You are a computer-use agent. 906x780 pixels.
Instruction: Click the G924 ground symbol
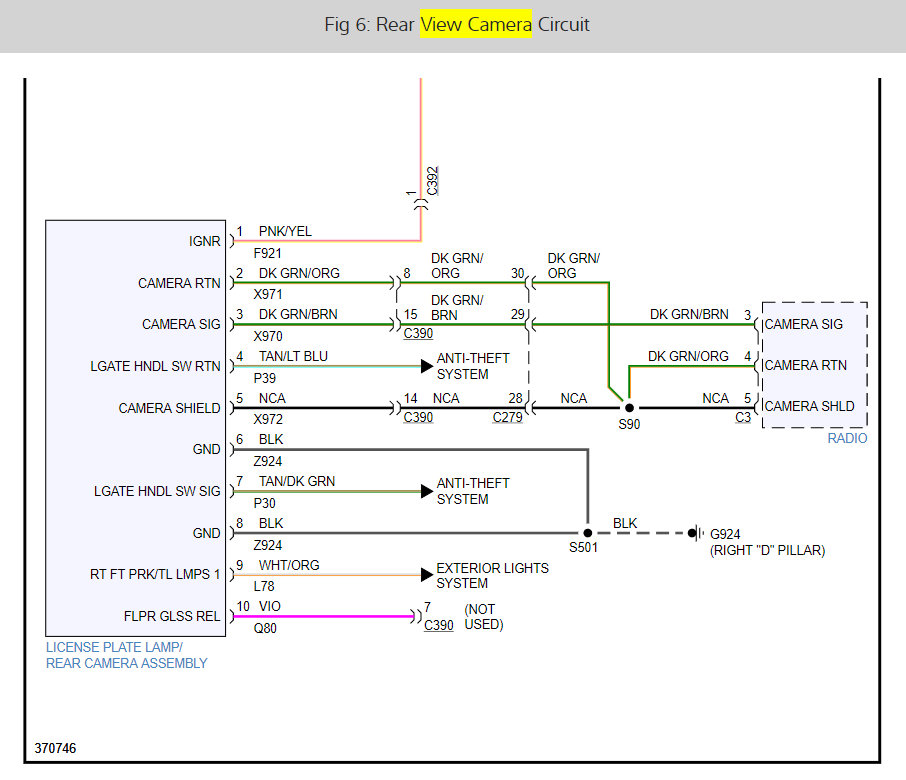[x=696, y=533]
